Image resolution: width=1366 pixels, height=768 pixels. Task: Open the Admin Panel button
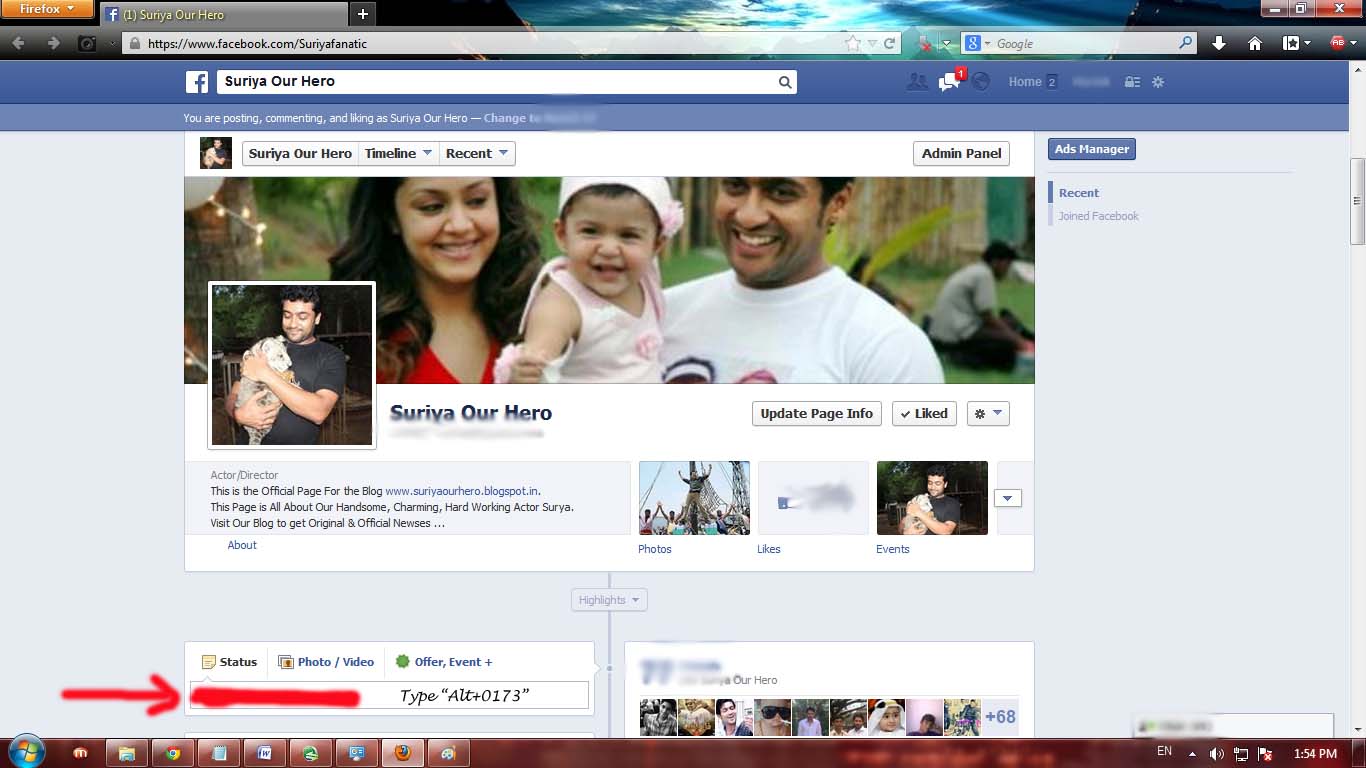click(x=961, y=153)
